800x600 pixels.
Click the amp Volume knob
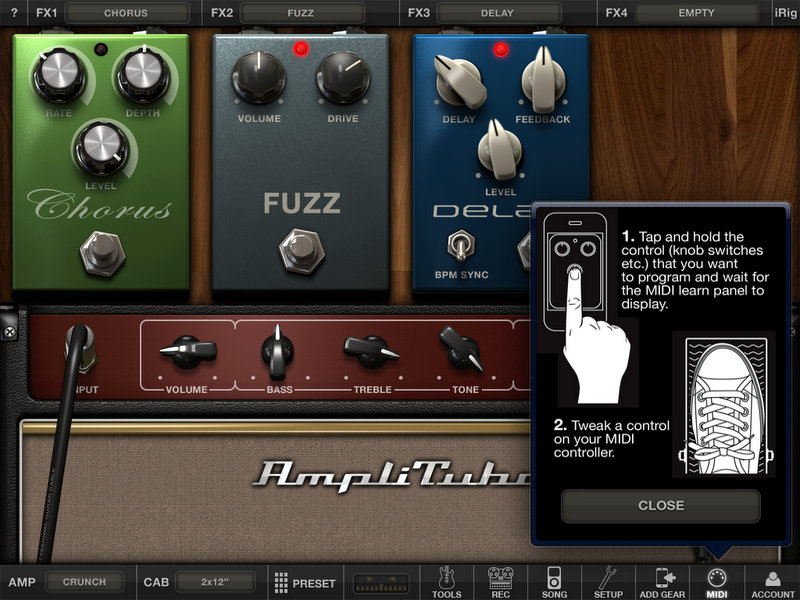pos(188,352)
